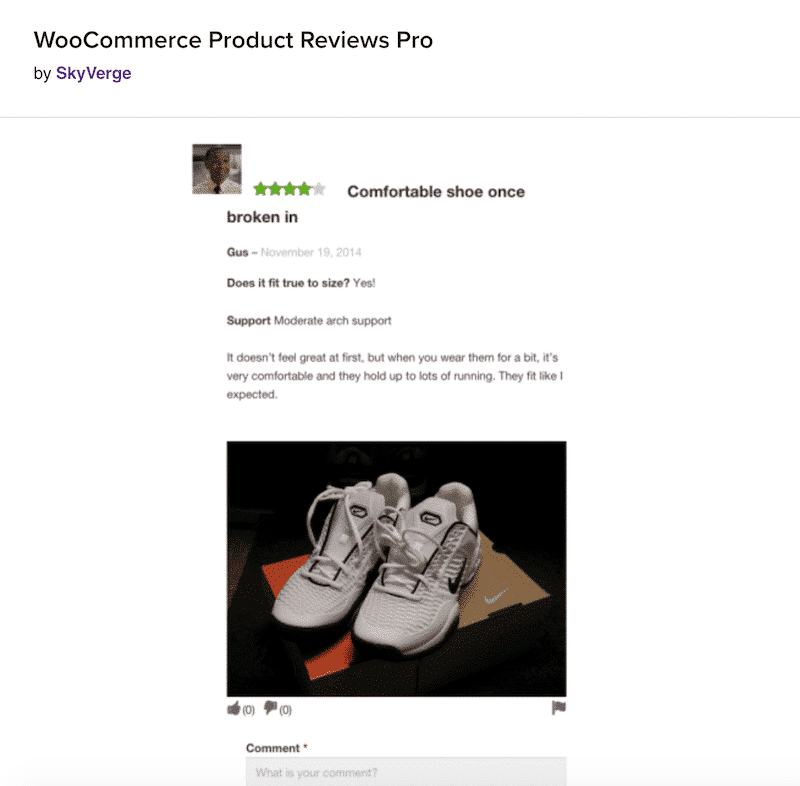Click the November 19, 2014 date
The width and height of the screenshot is (800, 786).
point(312,252)
